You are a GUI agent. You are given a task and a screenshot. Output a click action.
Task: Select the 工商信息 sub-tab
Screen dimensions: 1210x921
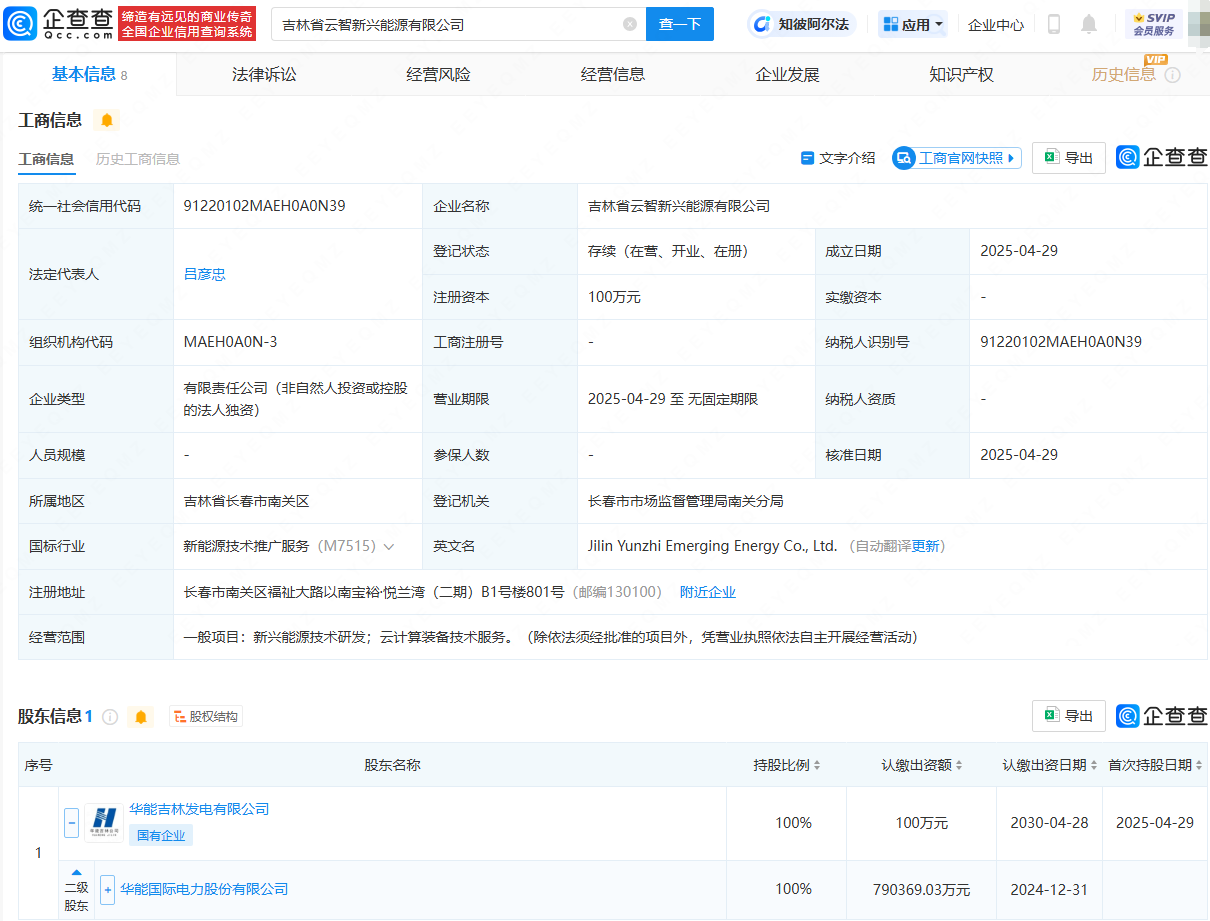(x=46, y=158)
